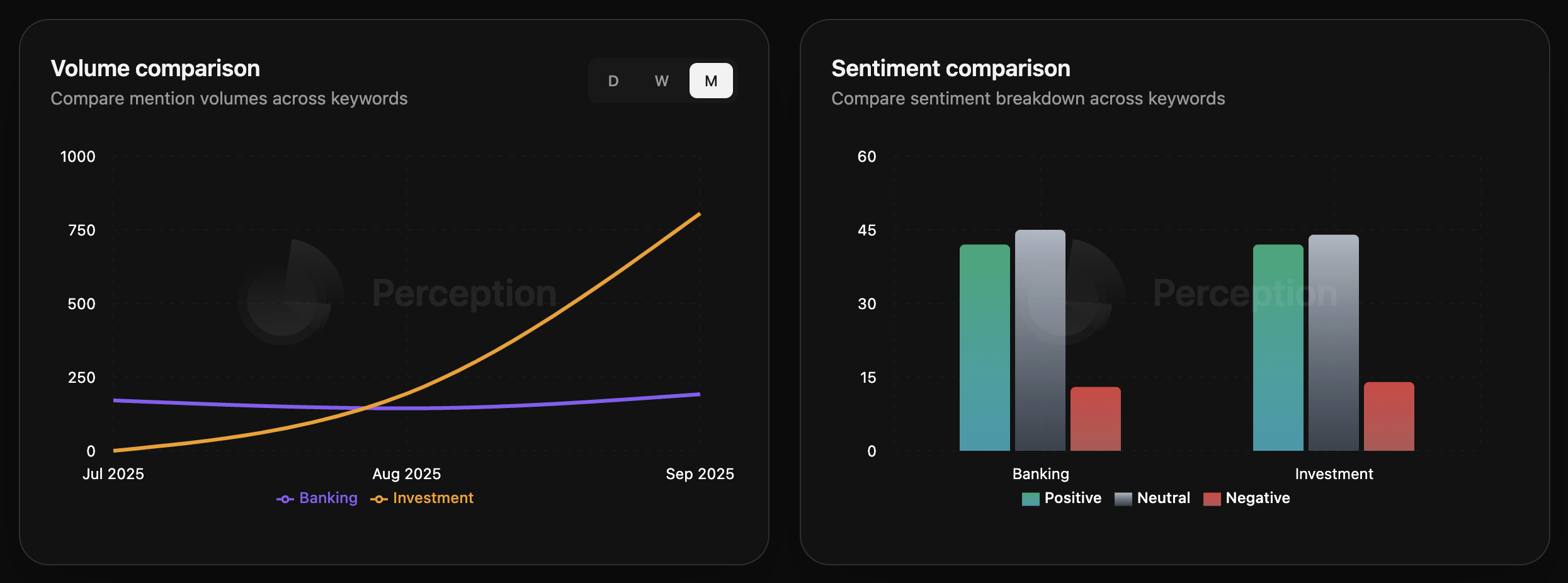Screen dimensions: 1568x583
Task: Click the Banking legend line marker icon
Action: click(x=285, y=499)
